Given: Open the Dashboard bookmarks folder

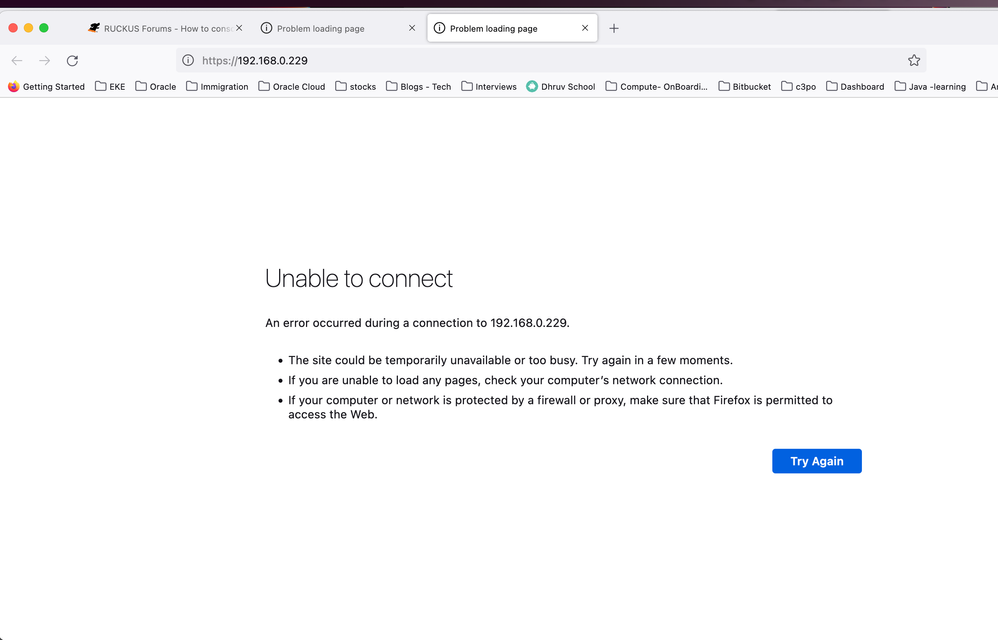Looking at the screenshot, I should [x=854, y=87].
